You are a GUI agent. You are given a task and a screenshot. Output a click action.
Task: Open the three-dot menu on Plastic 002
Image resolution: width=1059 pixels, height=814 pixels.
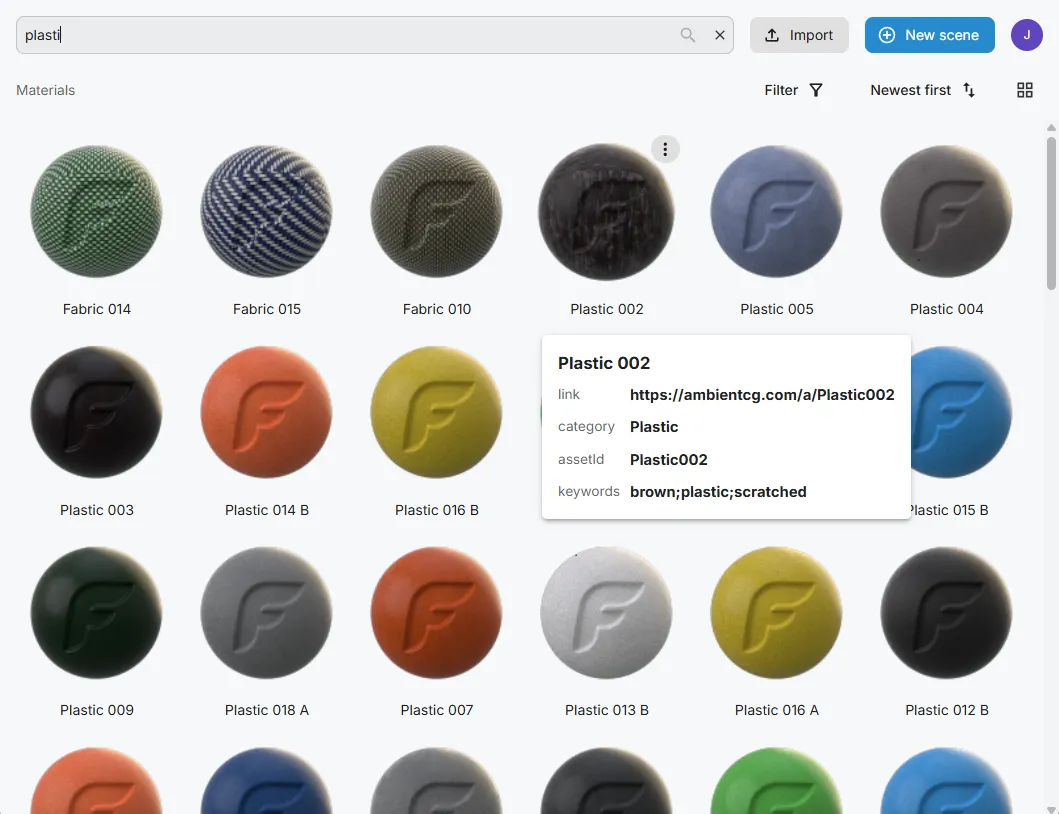click(x=665, y=150)
